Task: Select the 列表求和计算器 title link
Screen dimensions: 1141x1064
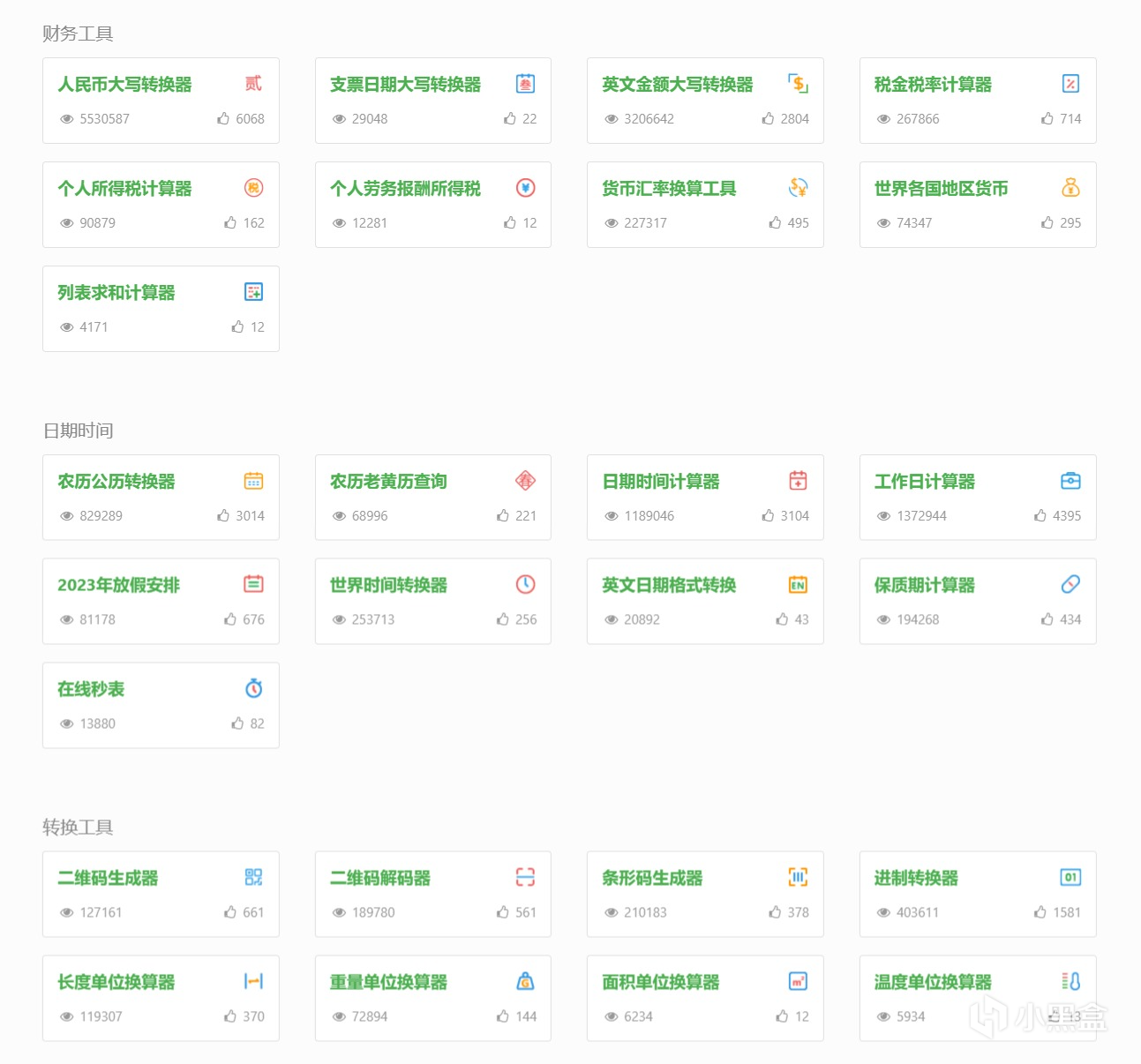Action: click(116, 293)
